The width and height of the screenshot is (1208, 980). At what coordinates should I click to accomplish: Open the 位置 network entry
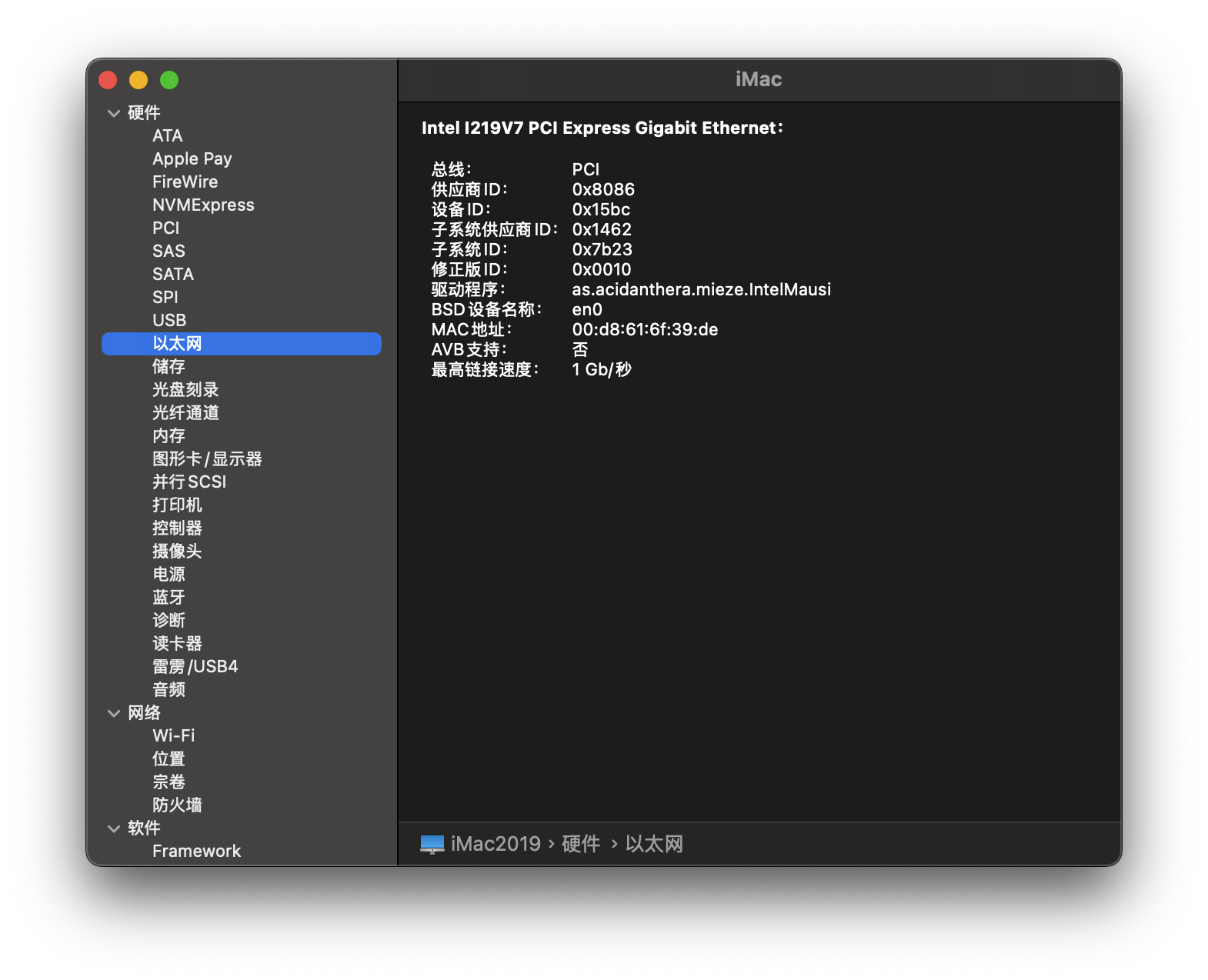242,759
